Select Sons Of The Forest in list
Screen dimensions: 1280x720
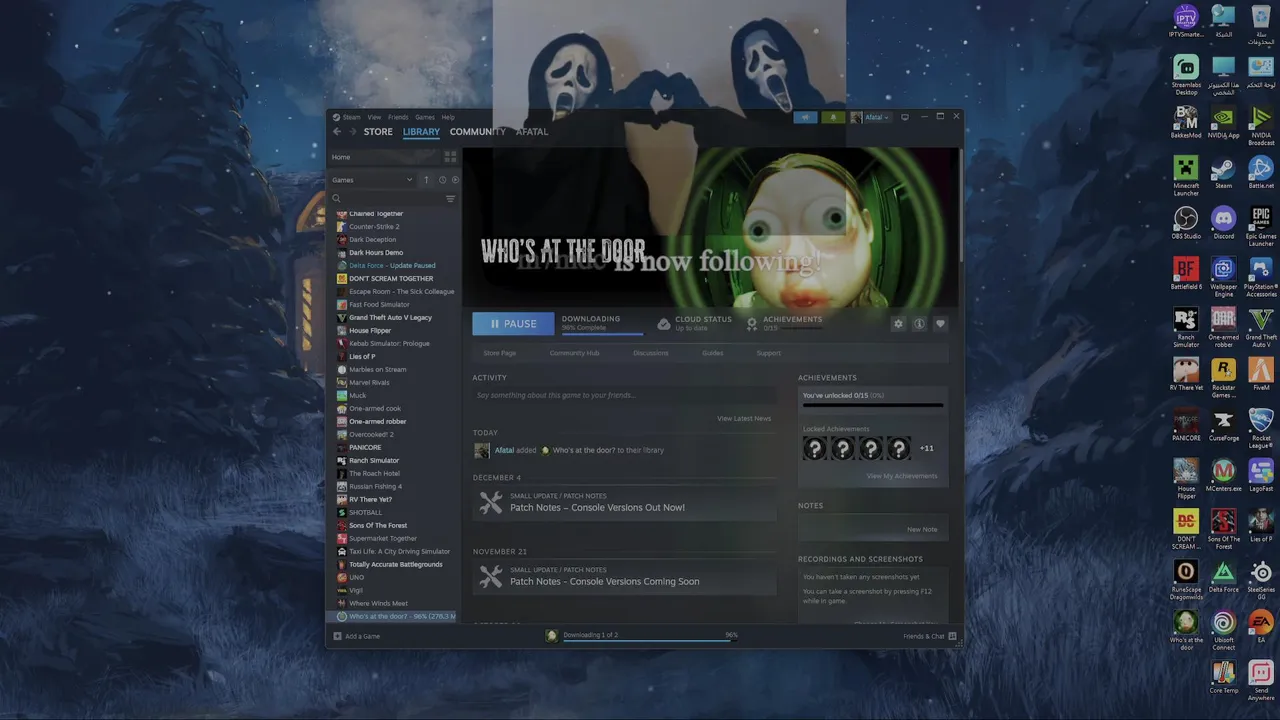378,526
